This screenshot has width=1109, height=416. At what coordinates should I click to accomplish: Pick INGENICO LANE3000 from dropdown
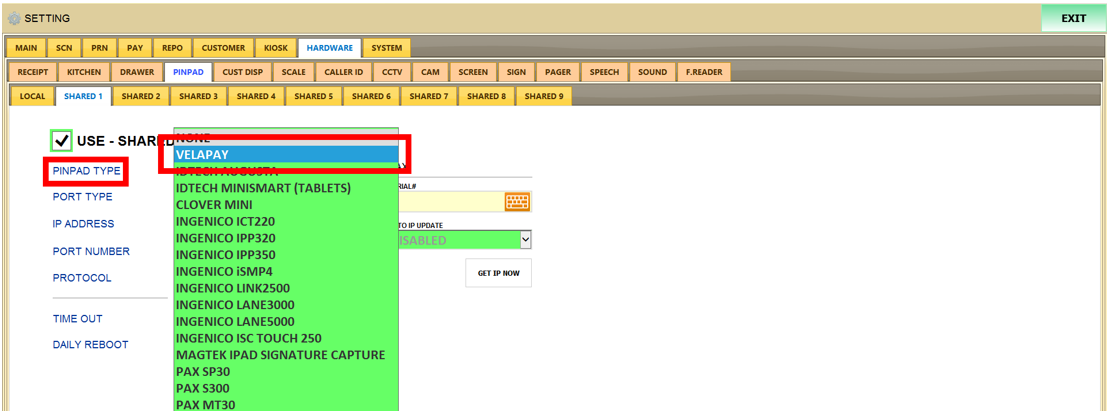click(x=286, y=305)
